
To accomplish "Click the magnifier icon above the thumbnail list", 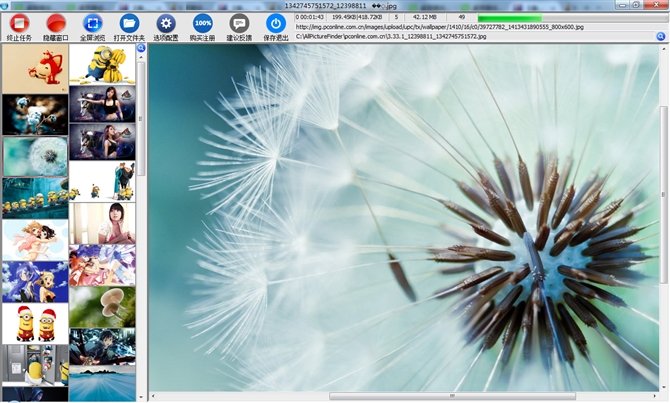I will 141,48.
